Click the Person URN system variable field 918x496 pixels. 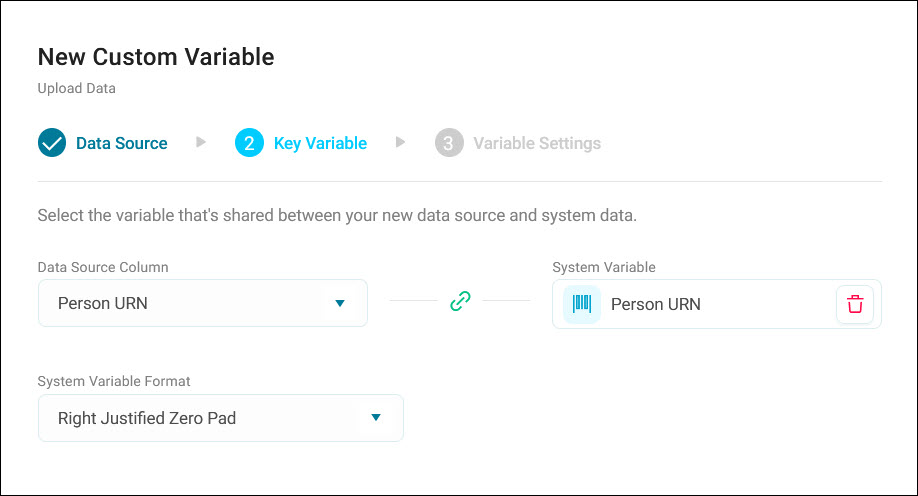[717, 305]
